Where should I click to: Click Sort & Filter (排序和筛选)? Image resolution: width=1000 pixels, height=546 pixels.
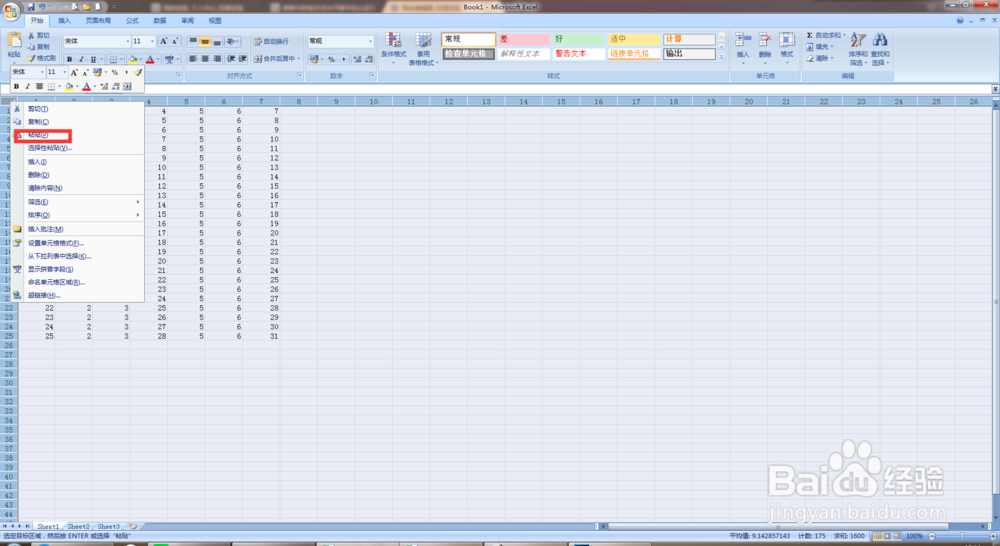858,48
